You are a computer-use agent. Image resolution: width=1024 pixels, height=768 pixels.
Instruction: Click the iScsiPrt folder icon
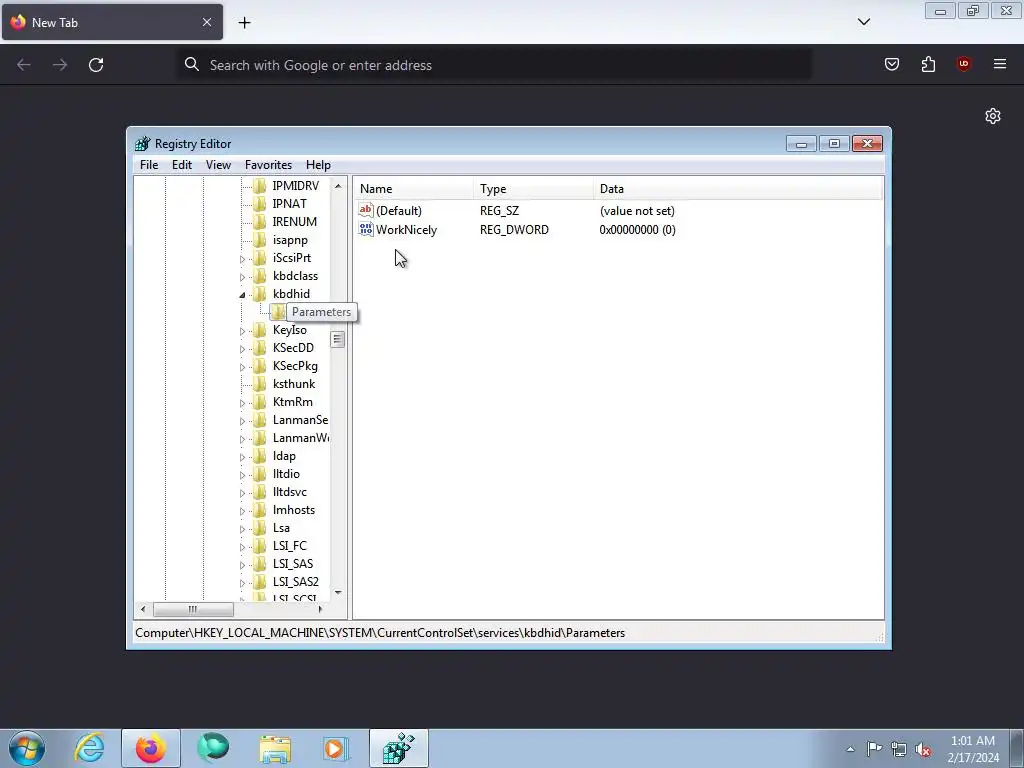(x=260, y=258)
